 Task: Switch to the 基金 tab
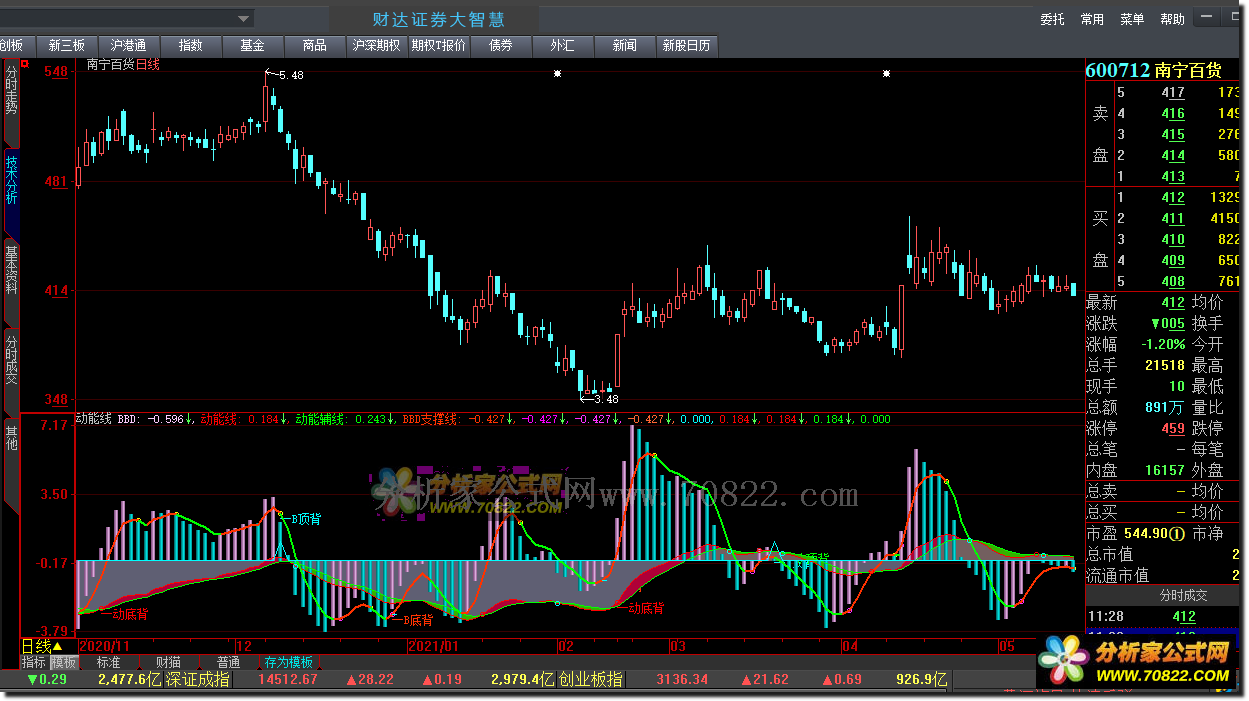(252, 46)
